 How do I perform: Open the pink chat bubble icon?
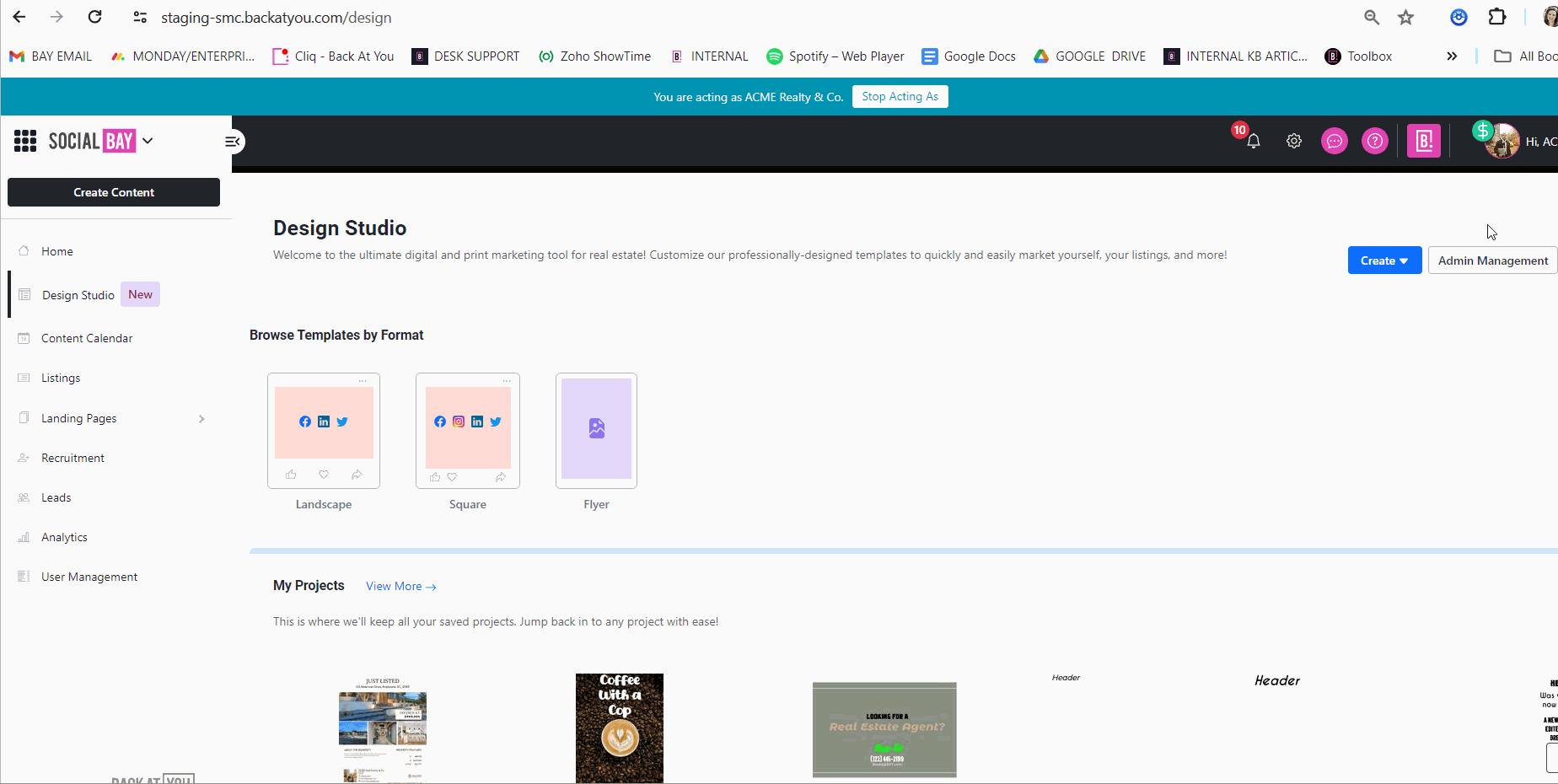tap(1335, 141)
